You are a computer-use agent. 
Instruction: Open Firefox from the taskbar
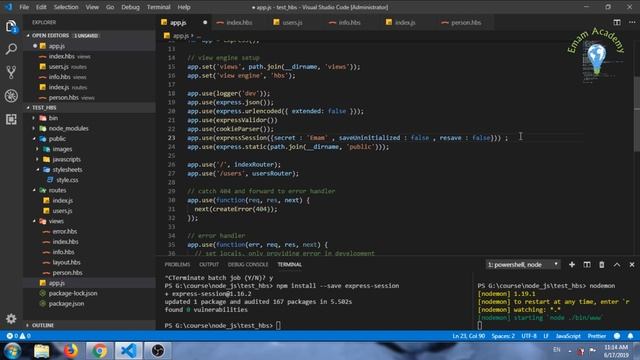(70, 351)
